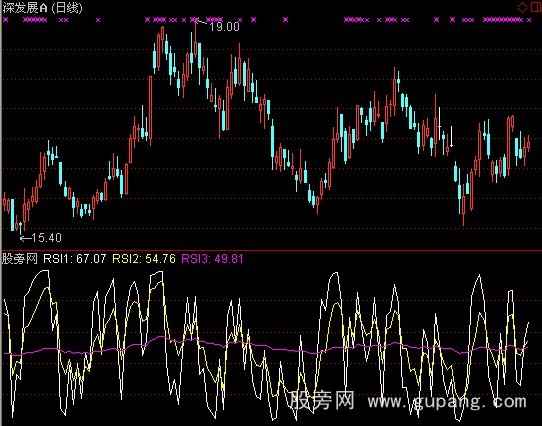Image resolution: width=542 pixels, height=426 pixels.
Task: Click the 15.40 low price label
Action: (x=47, y=238)
